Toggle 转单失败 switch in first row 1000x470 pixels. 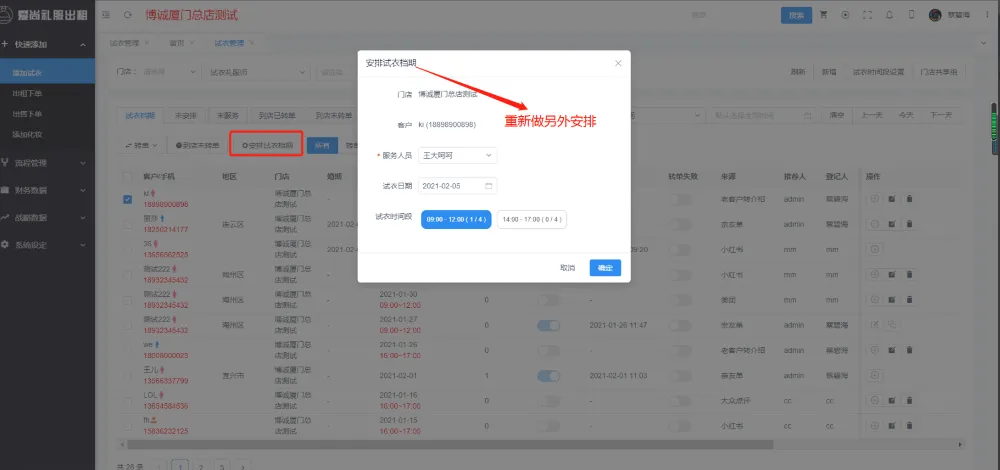[680, 199]
